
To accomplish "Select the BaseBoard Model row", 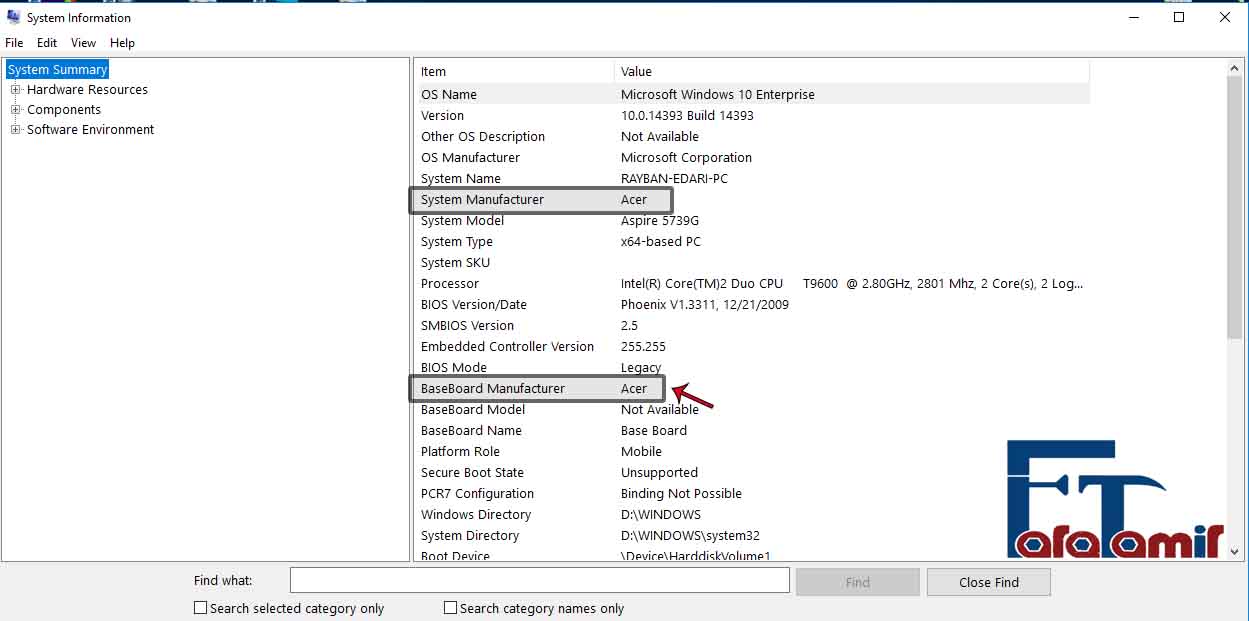I will click(x=753, y=409).
